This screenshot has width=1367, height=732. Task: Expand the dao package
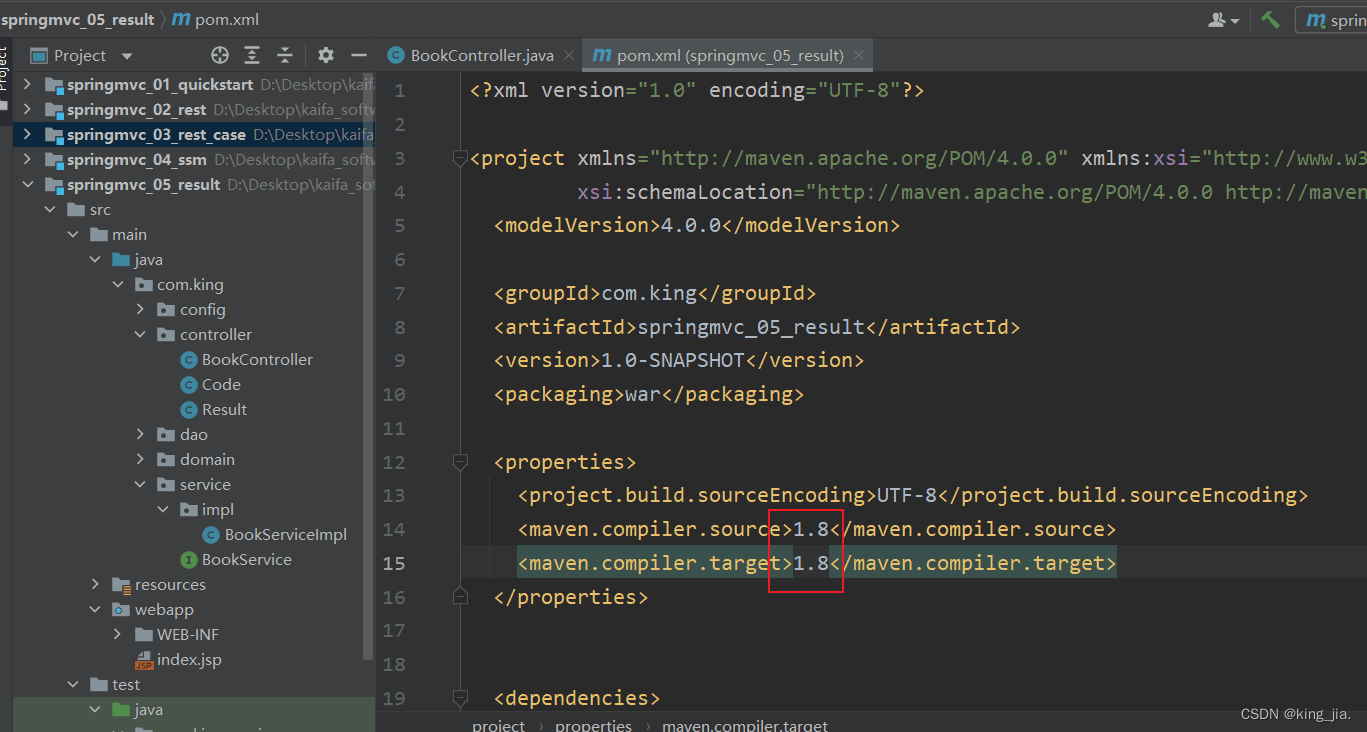[x=141, y=434]
